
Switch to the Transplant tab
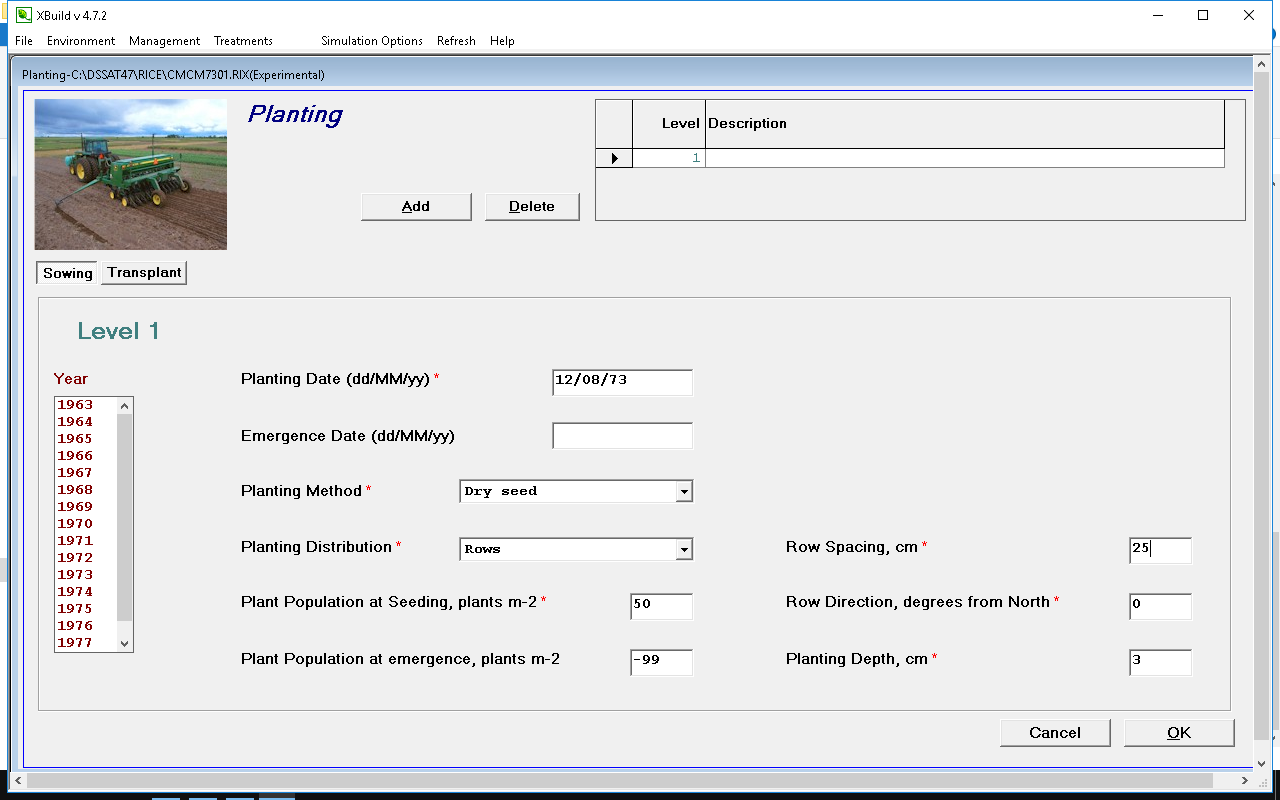pos(144,273)
